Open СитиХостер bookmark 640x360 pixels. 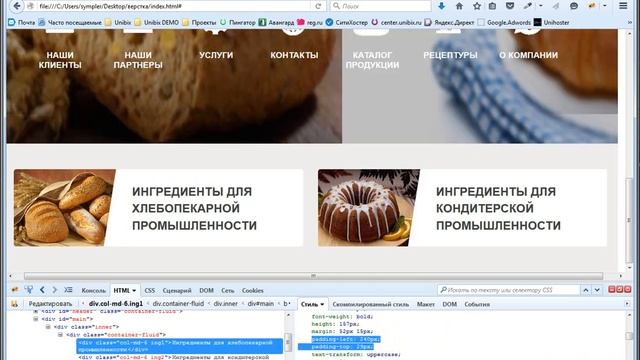pyautogui.click(x=347, y=22)
